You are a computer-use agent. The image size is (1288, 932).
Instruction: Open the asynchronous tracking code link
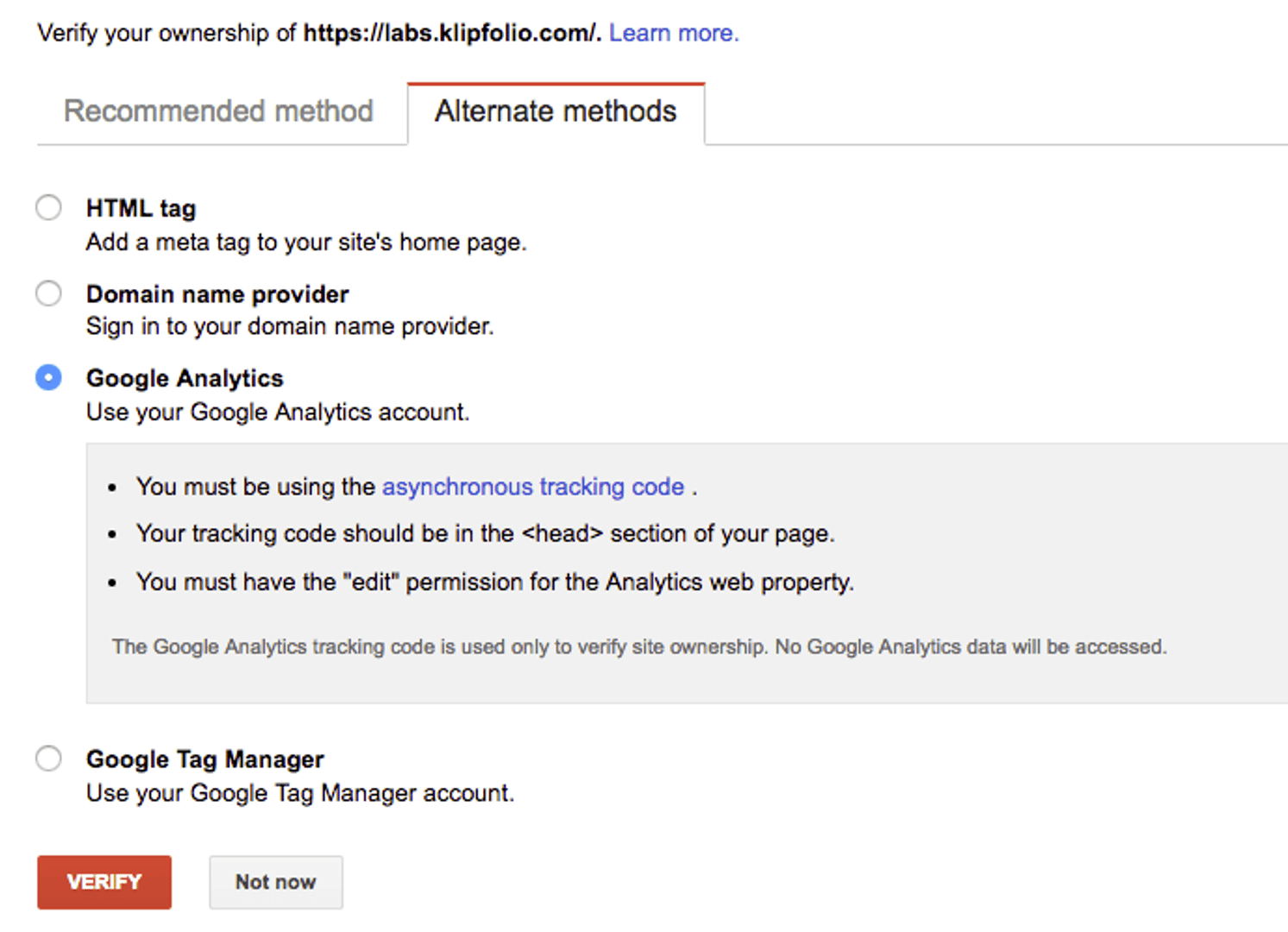[x=533, y=487]
